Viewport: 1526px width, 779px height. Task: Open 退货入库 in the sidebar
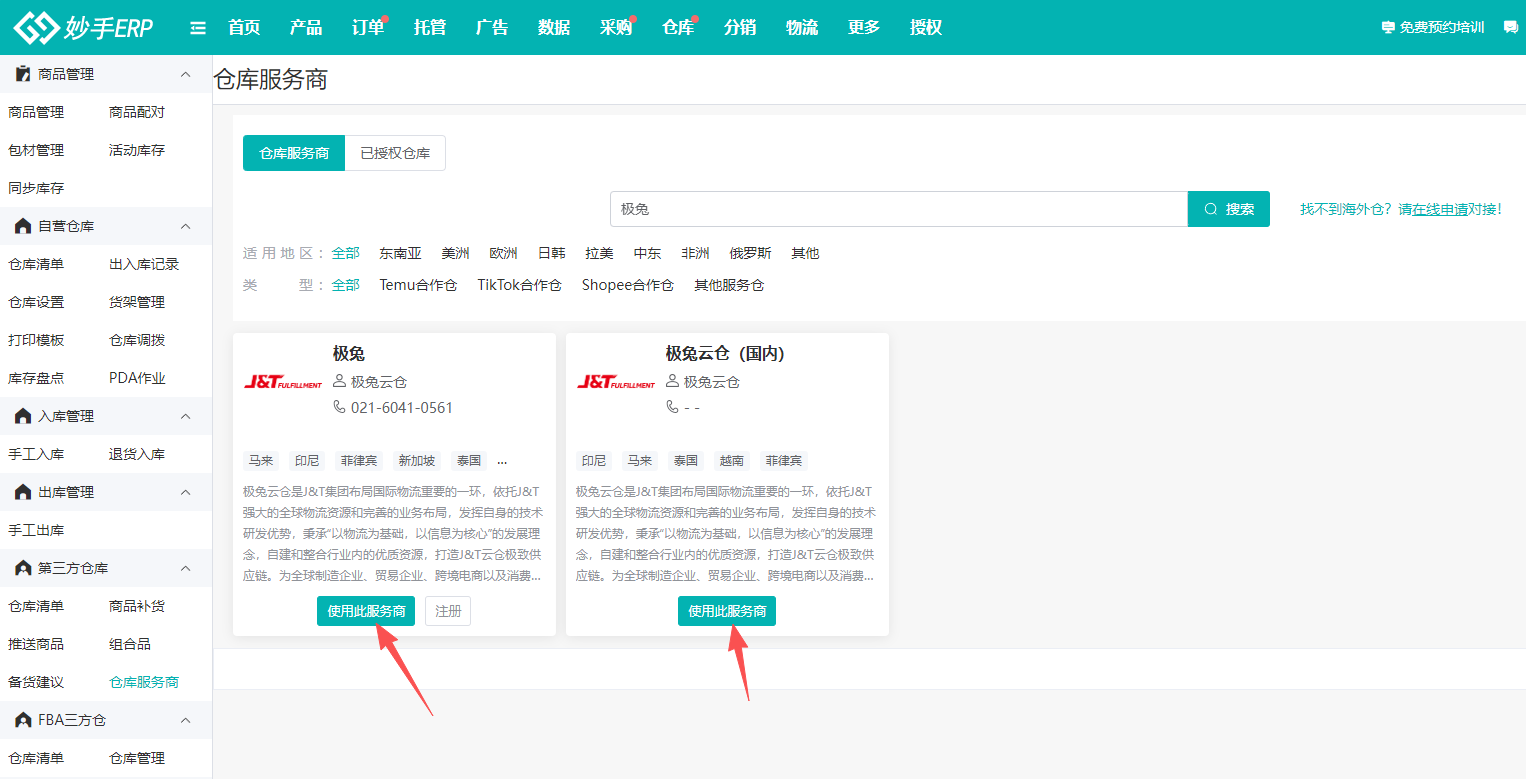pos(137,454)
